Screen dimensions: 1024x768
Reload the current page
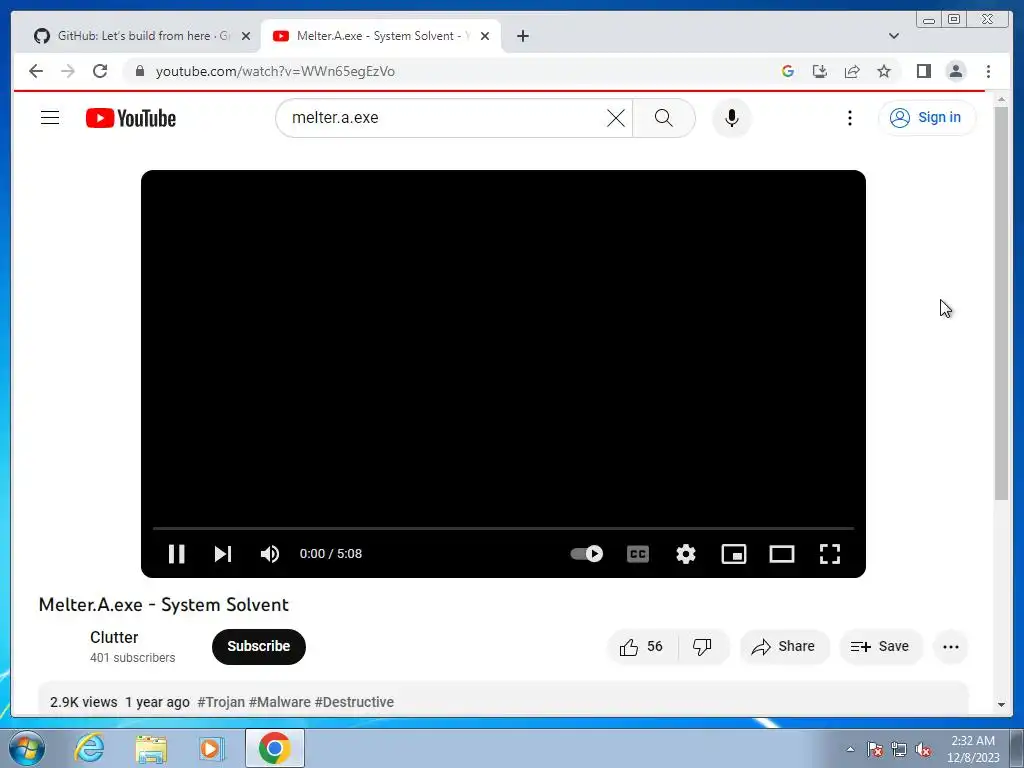coord(100,71)
